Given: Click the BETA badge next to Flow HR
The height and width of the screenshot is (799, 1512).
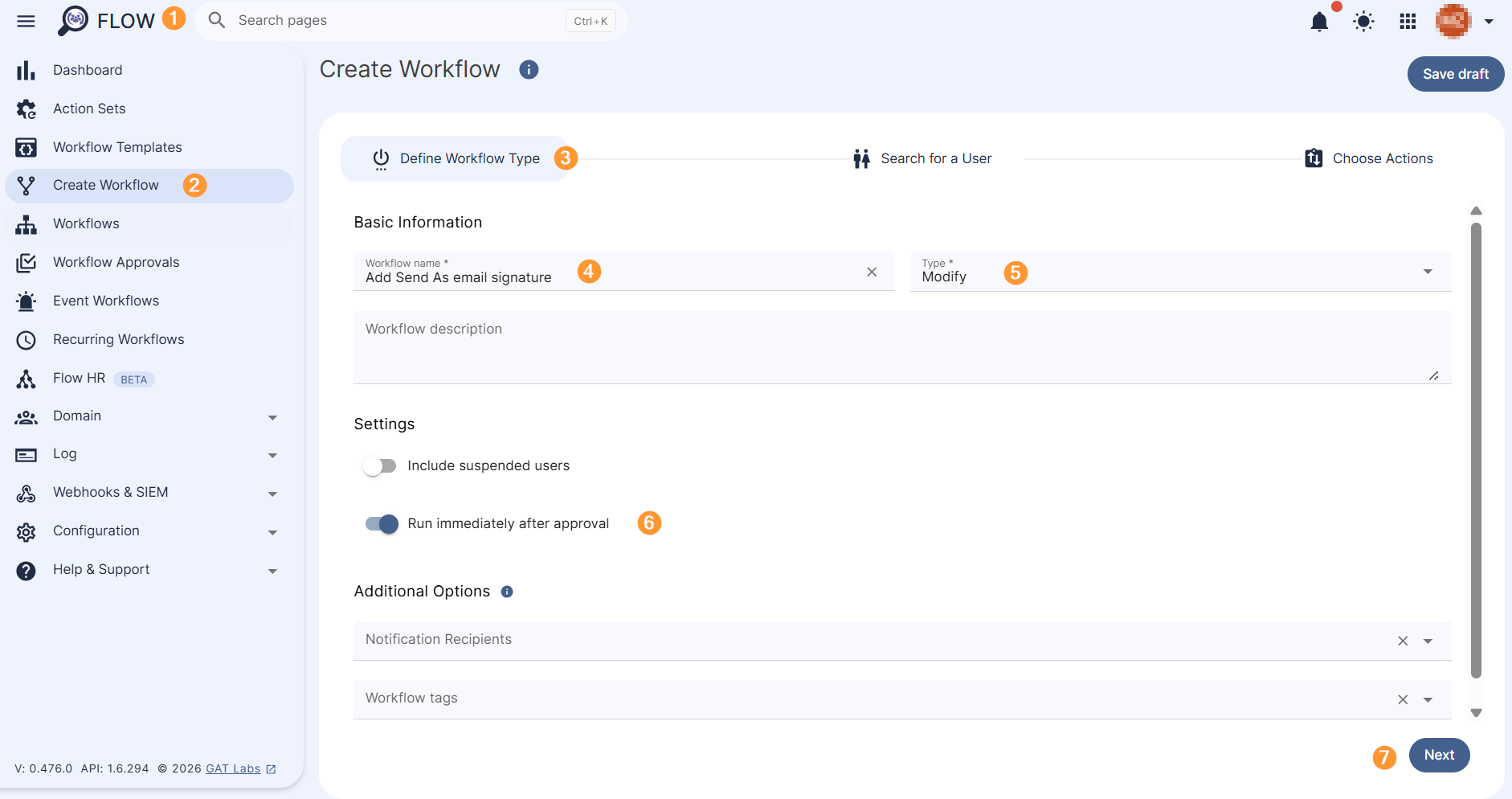Looking at the screenshot, I should [x=133, y=379].
